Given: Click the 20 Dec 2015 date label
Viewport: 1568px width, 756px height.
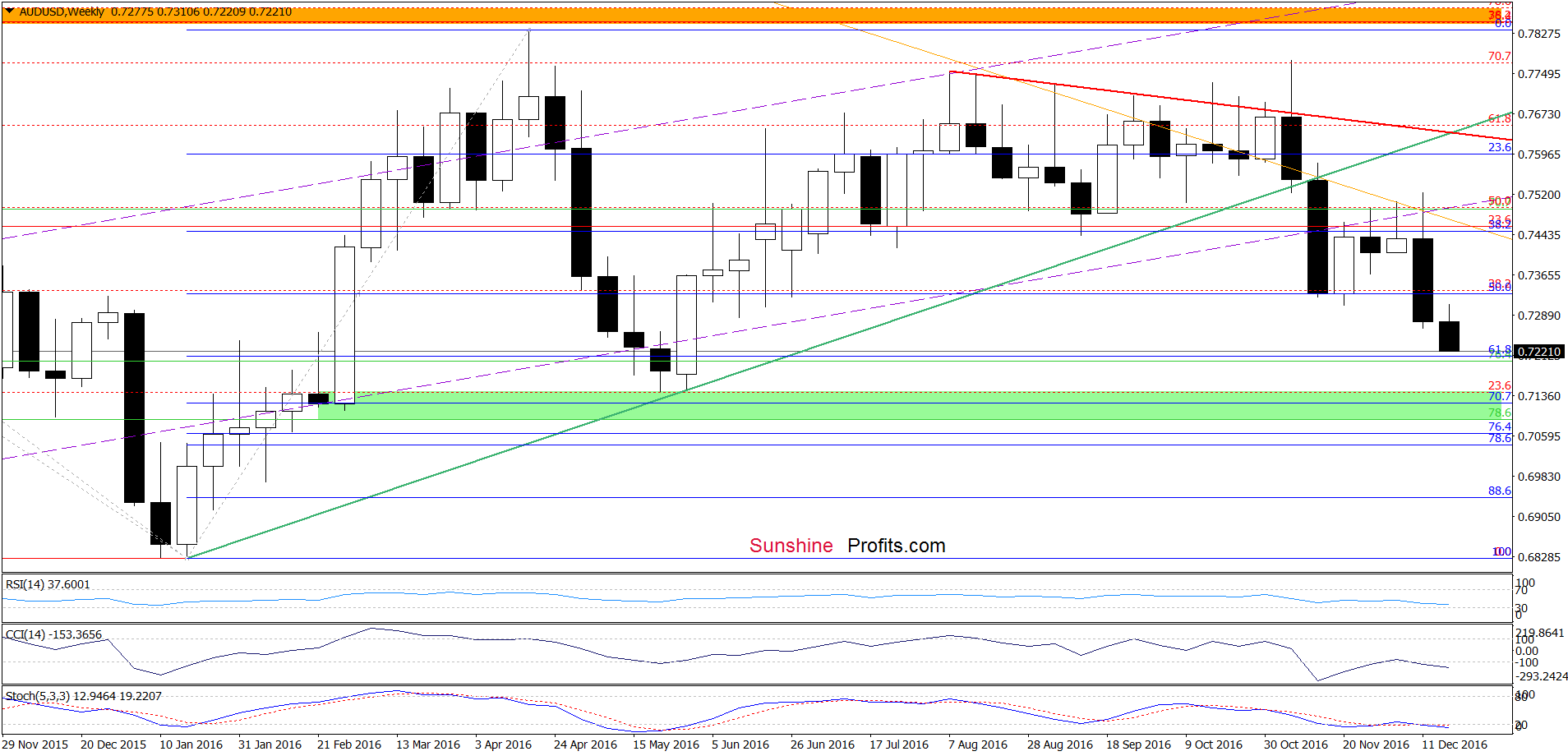Looking at the screenshot, I should (113, 744).
